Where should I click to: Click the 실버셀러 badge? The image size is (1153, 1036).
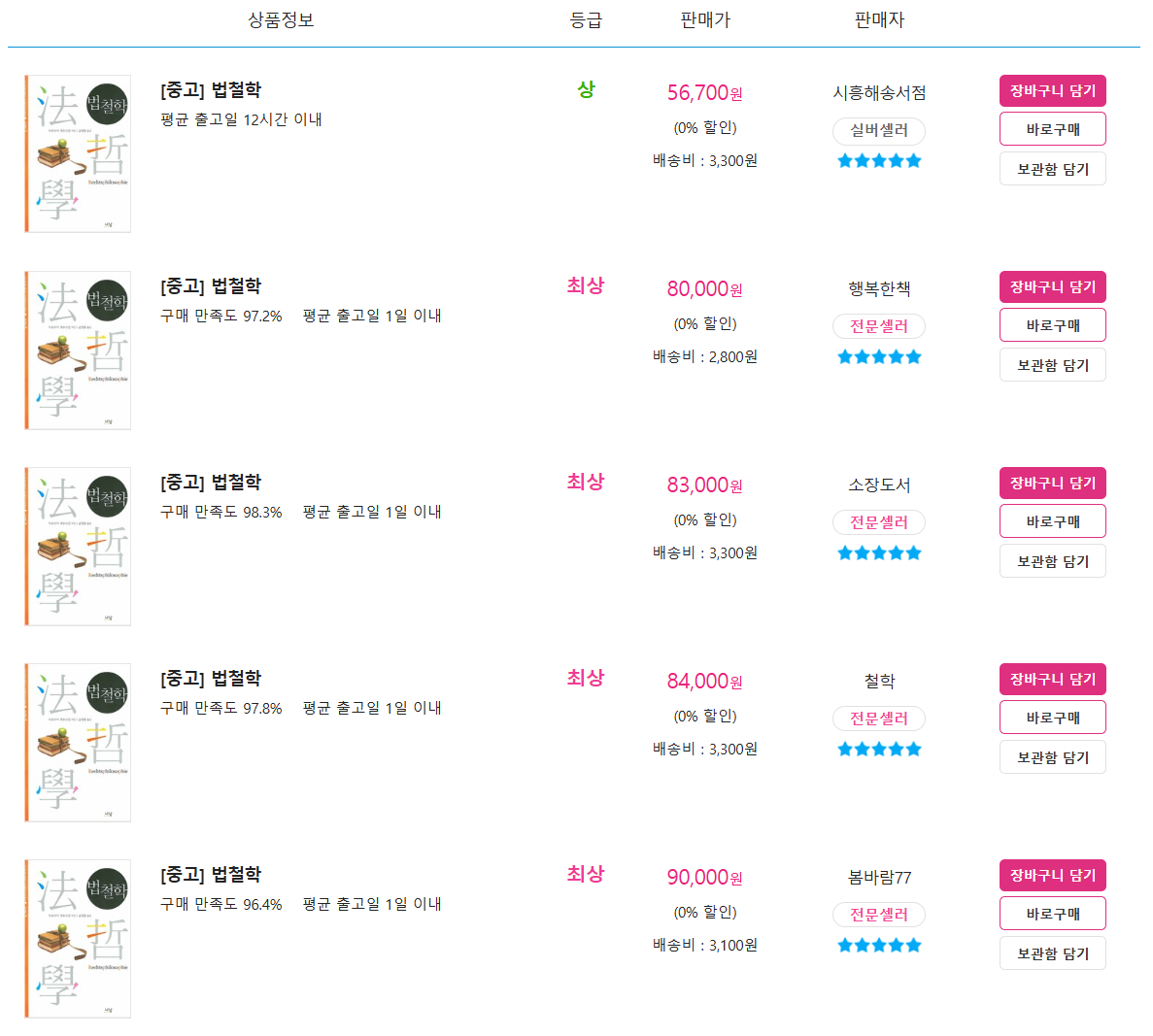879,130
